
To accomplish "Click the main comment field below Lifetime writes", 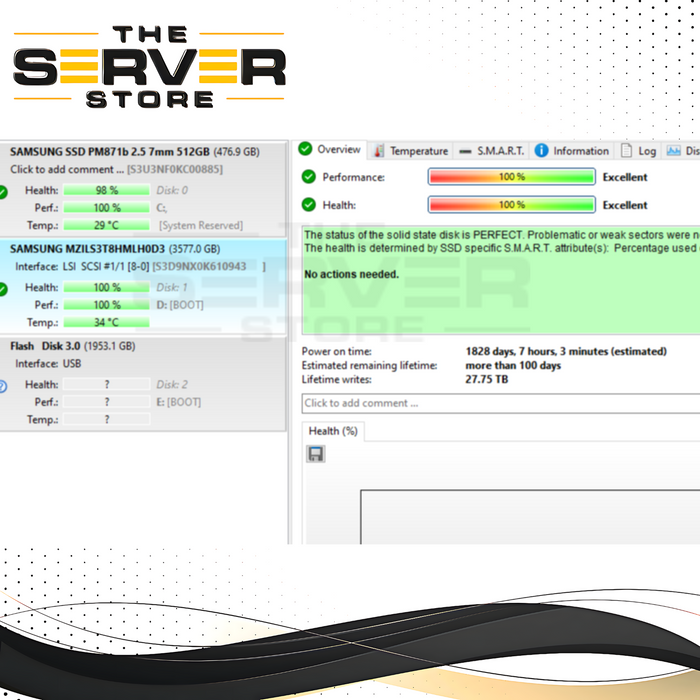I will pyautogui.click(x=500, y=403).
